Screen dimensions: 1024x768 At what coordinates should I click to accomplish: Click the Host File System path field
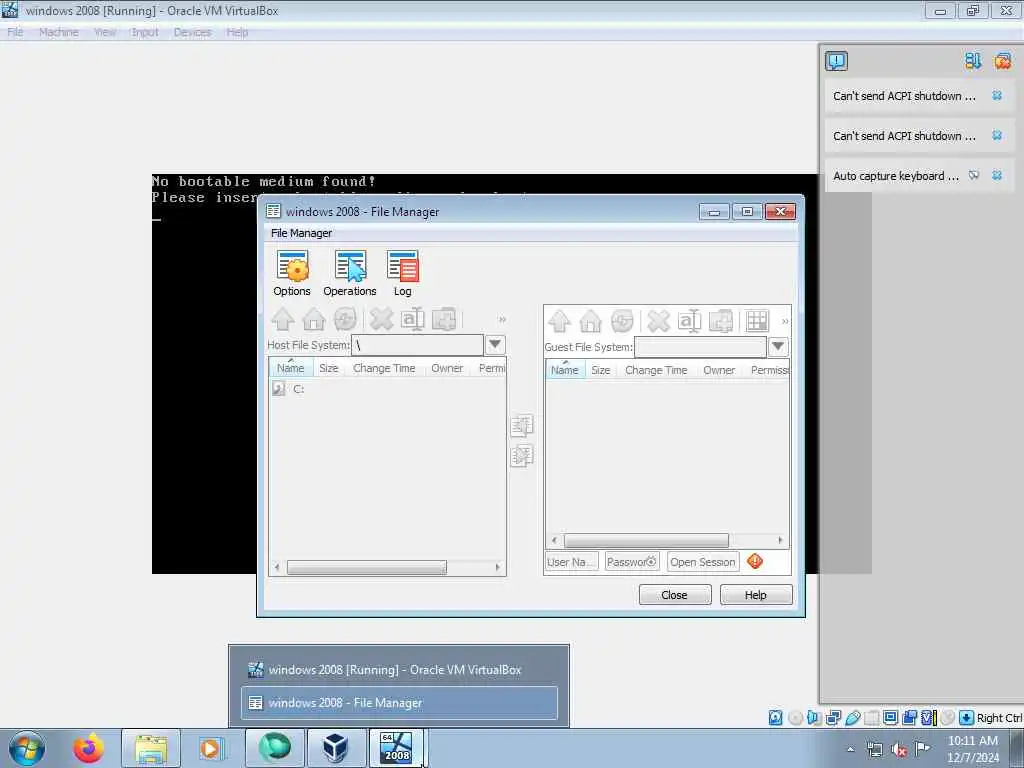417,345
